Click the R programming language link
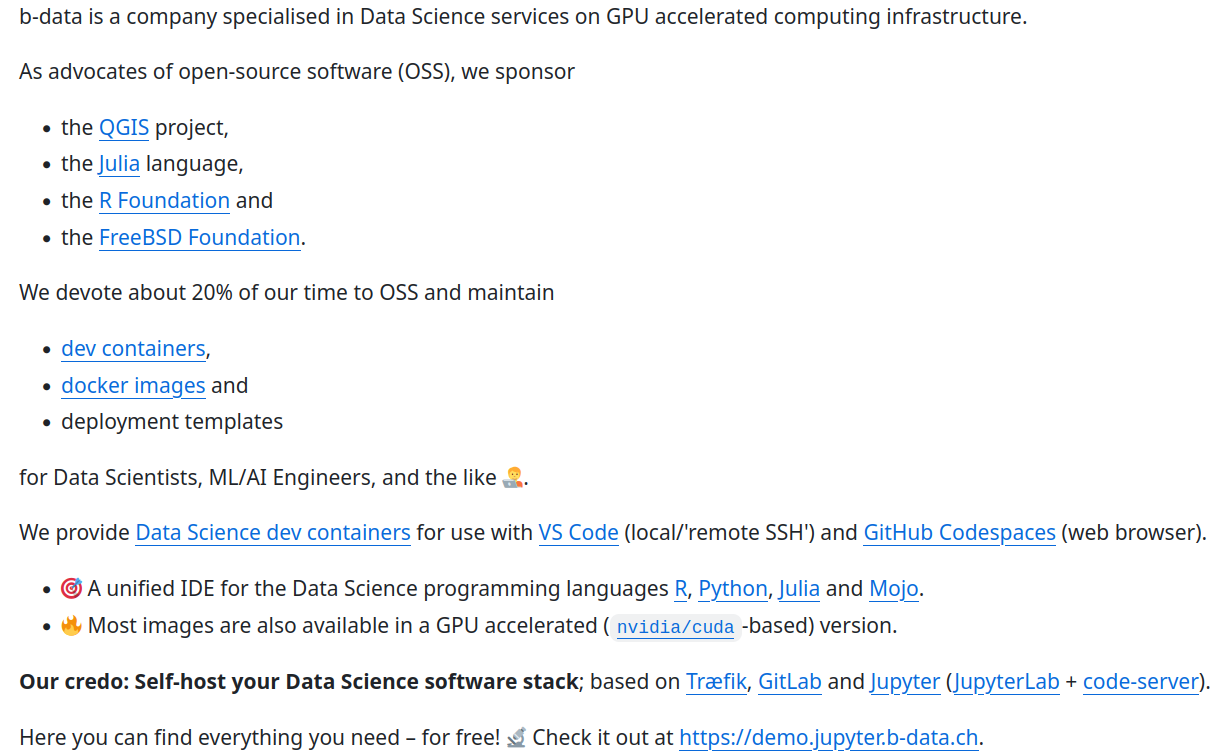The width and height of the screenshot is (1232, 755). tap(681, 588)
